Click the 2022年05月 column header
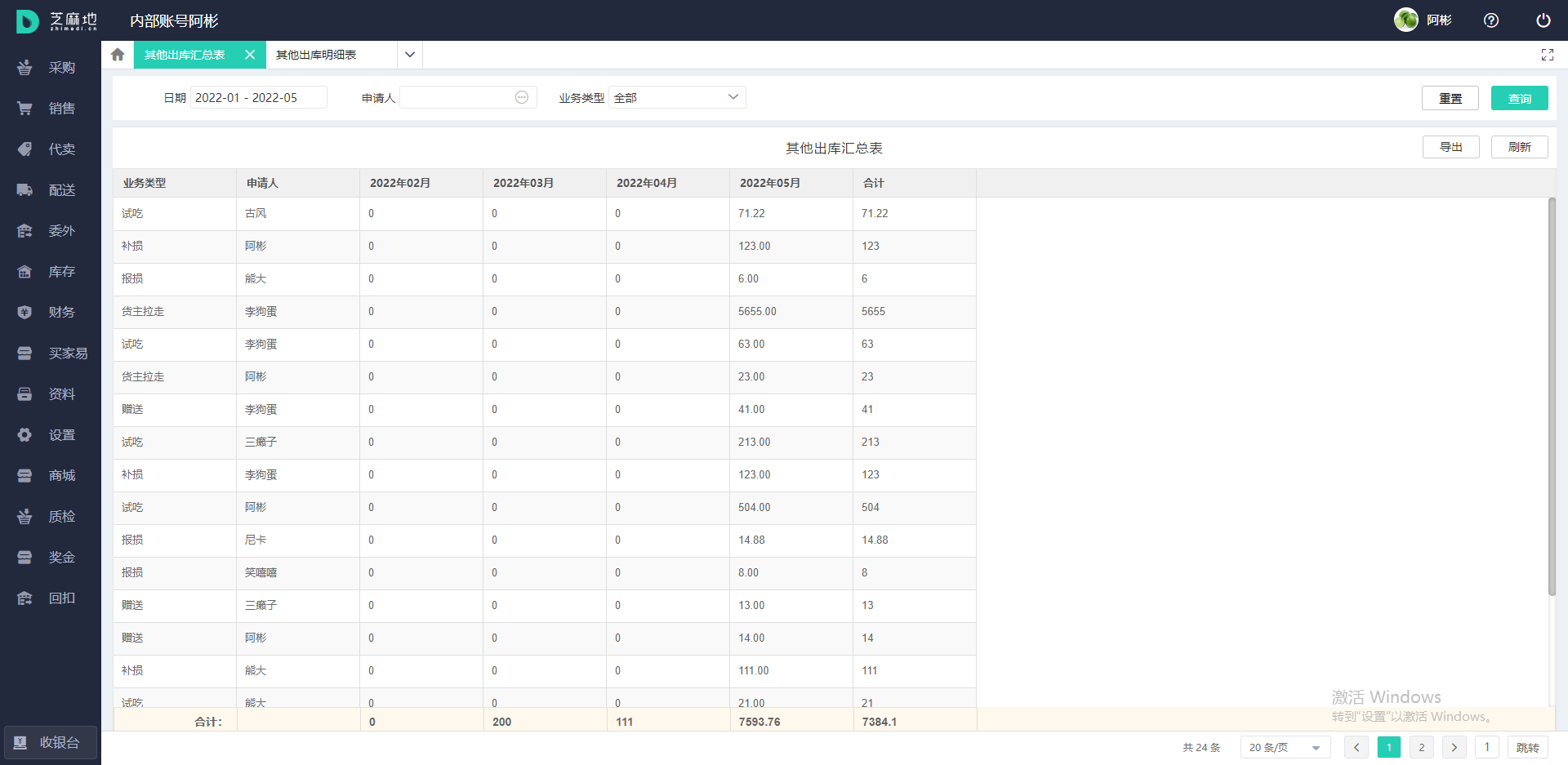Viewport: 1568px width, 765px height. (791, 183)
